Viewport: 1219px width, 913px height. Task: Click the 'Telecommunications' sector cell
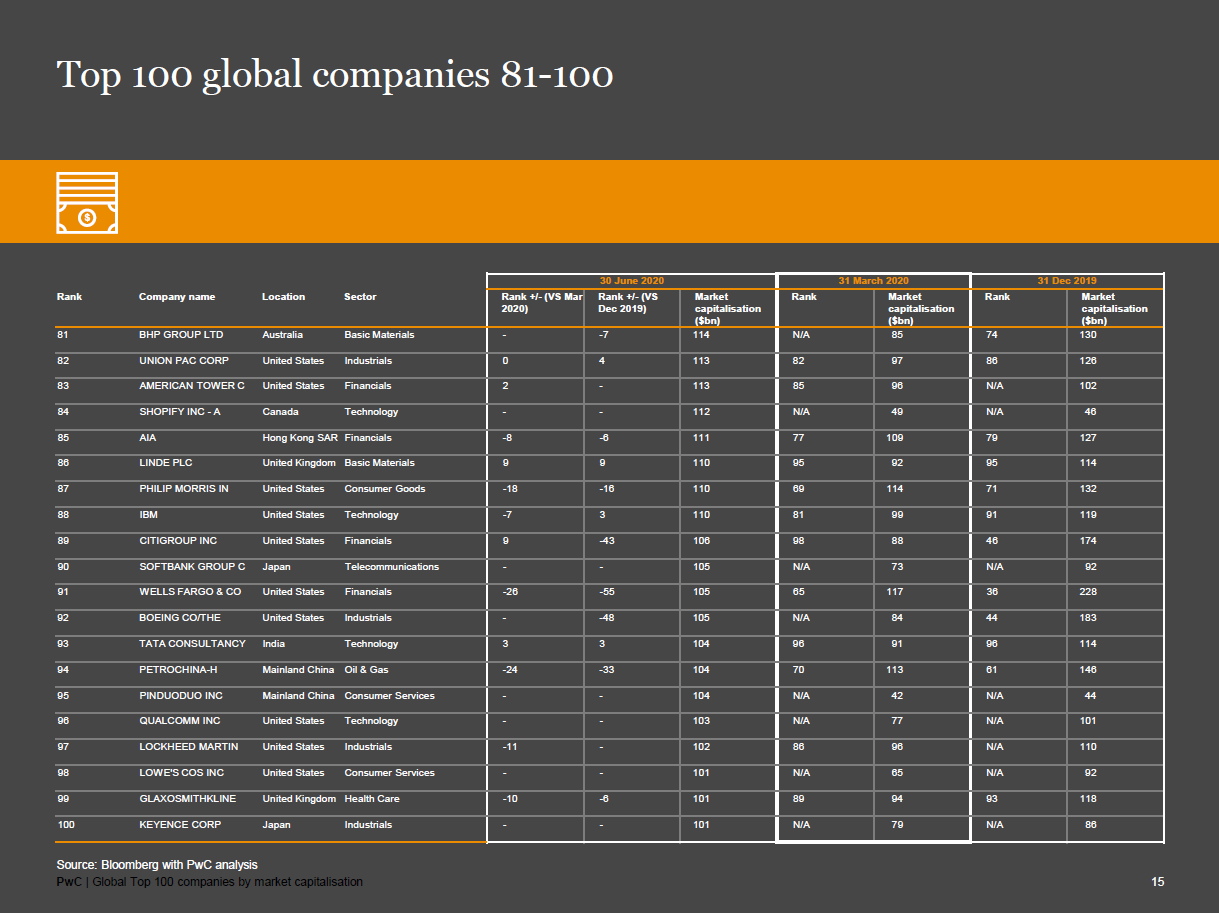[391, 567]
